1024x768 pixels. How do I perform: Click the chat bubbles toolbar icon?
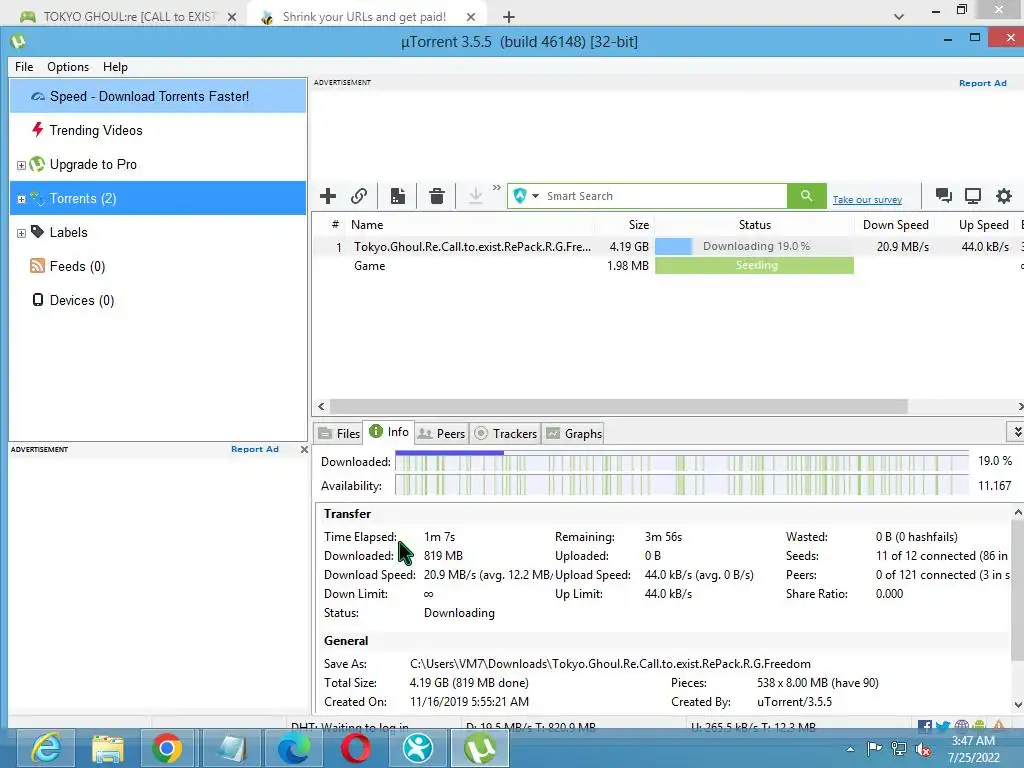pyautogui.click(x=943, y=195)
